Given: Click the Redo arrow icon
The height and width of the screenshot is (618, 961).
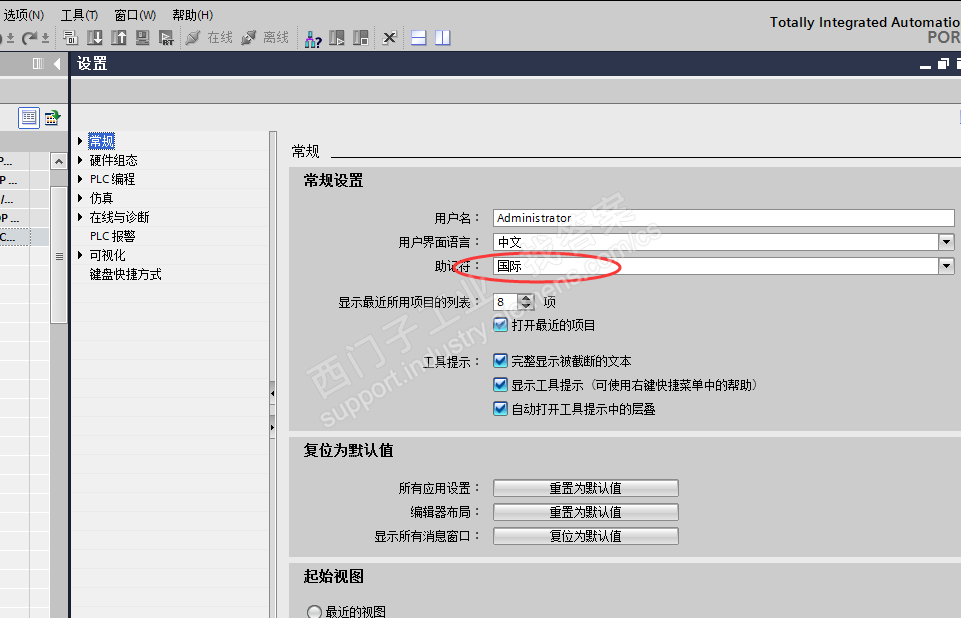Looking at the screenshot, I should [x=29, y=38].
